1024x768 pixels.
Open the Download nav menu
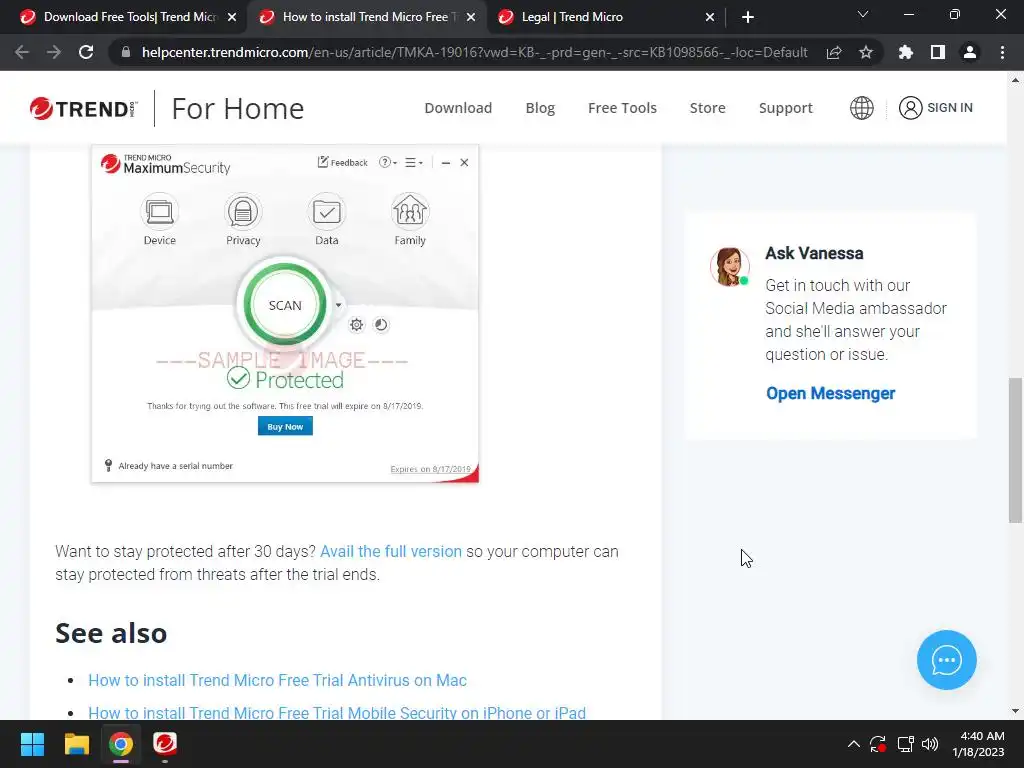(x=458, y=108)
